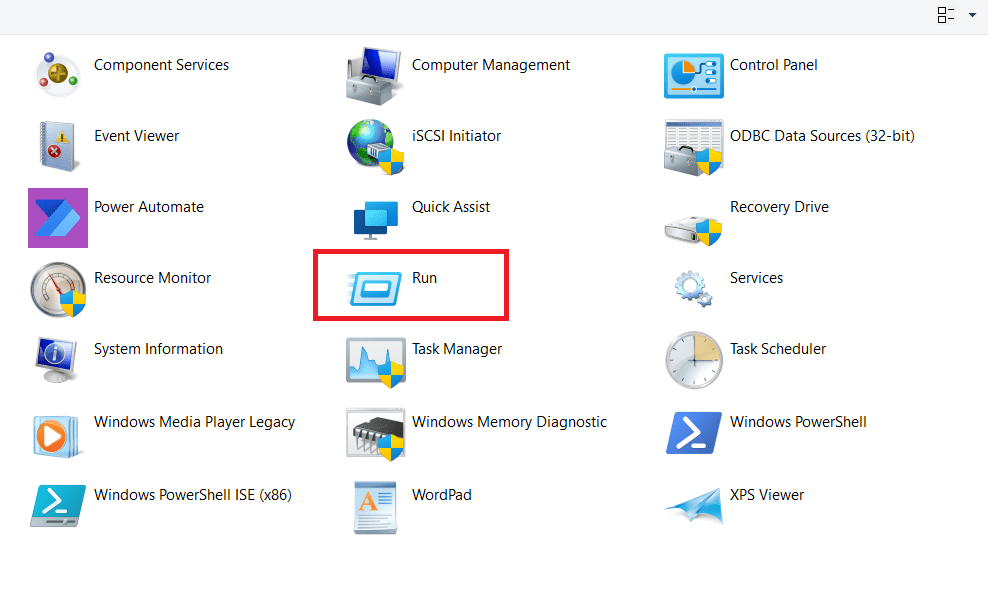The height and width of the screenshot is (610, 988).
Task: Select the Event Viewer label
Action: 137,136
